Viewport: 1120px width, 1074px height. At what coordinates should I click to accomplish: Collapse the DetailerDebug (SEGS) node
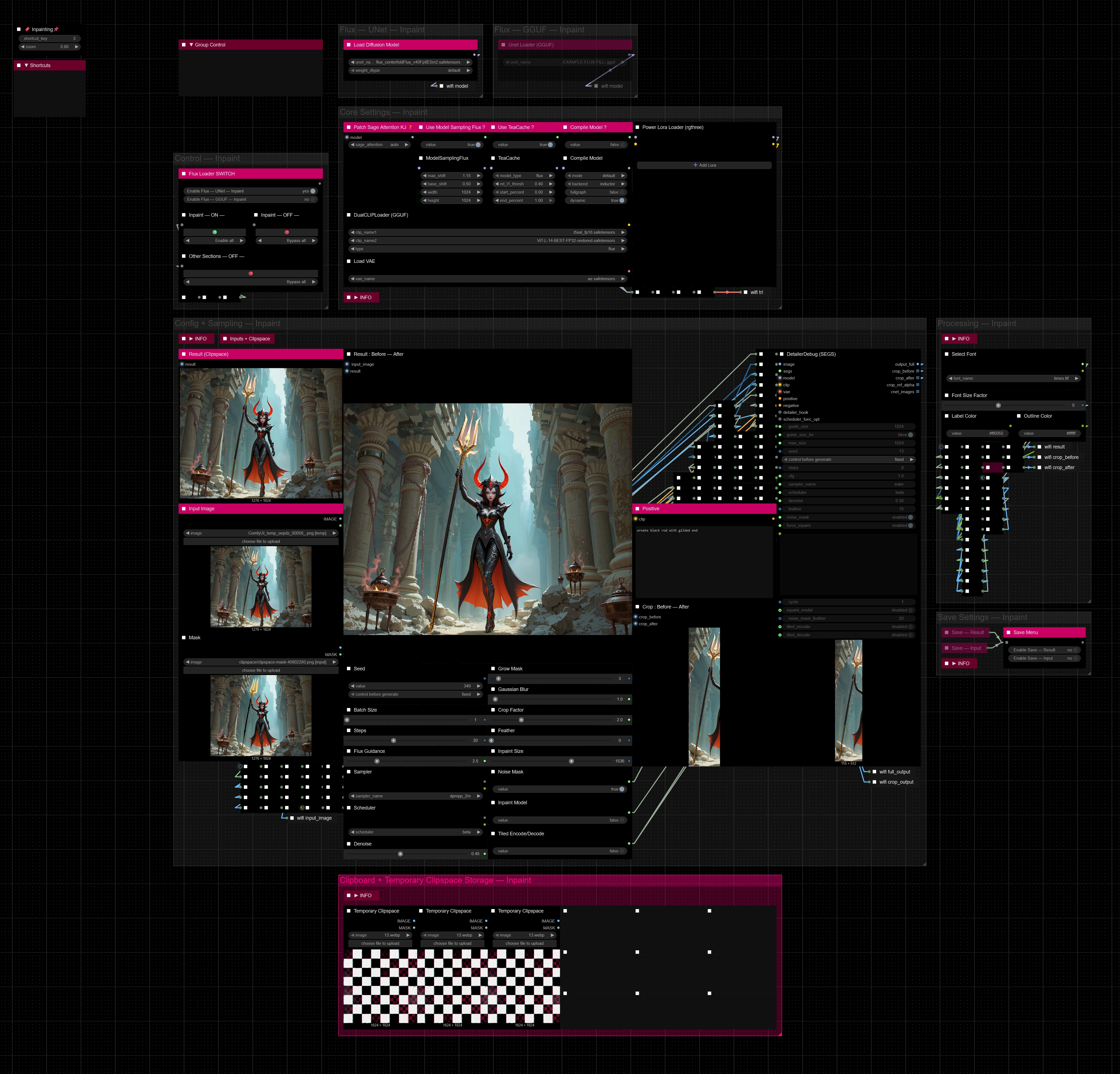point(782,354)
